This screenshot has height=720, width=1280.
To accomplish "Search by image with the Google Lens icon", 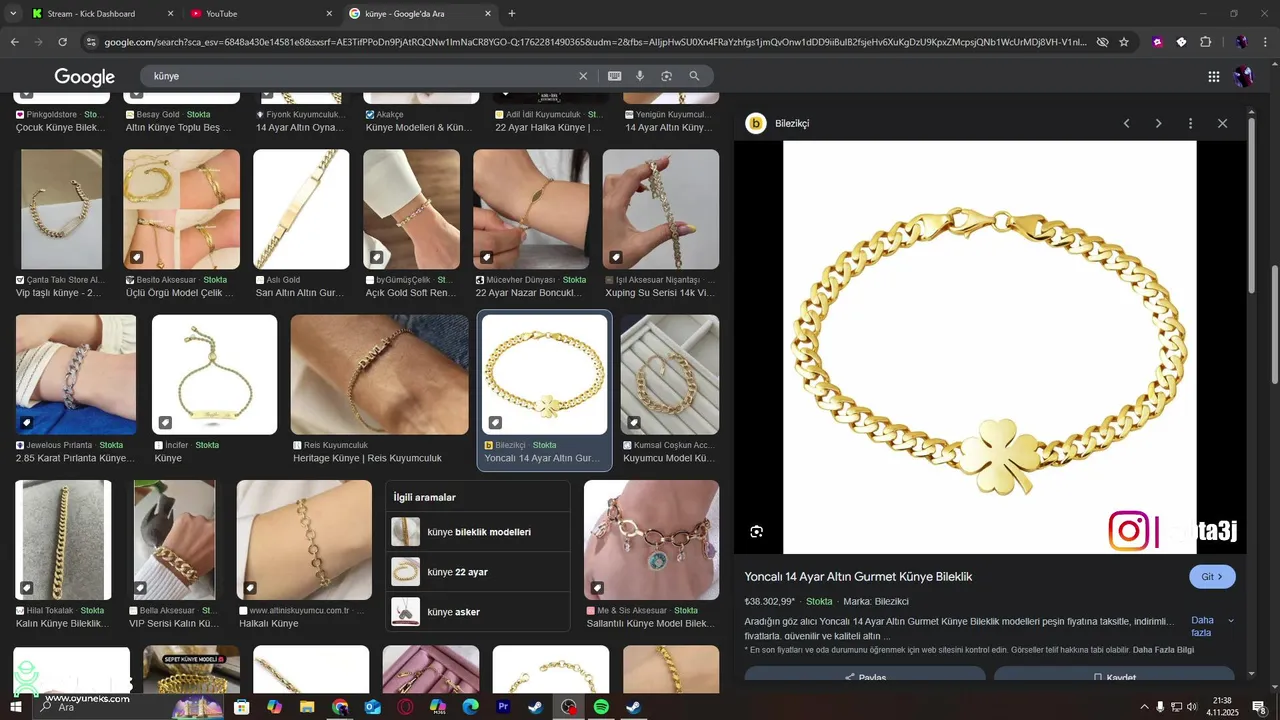I will tap(667, 76).
